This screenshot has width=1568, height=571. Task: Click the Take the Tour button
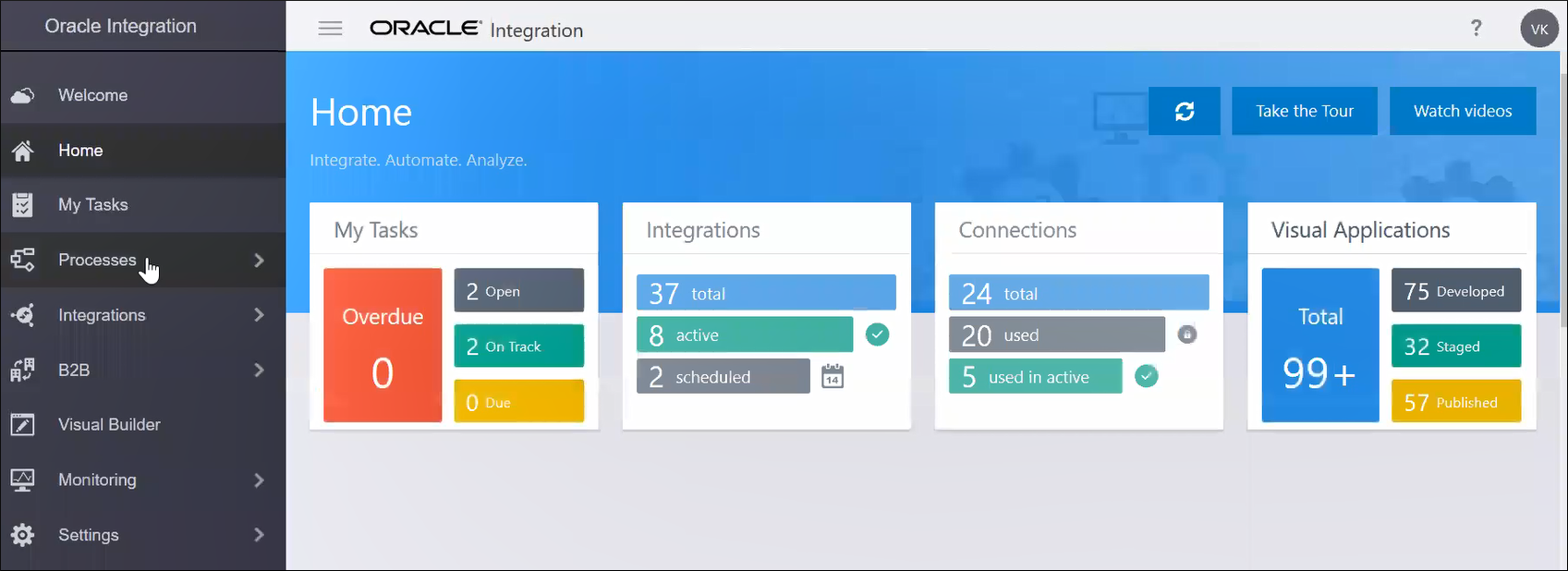(1305, 111)
